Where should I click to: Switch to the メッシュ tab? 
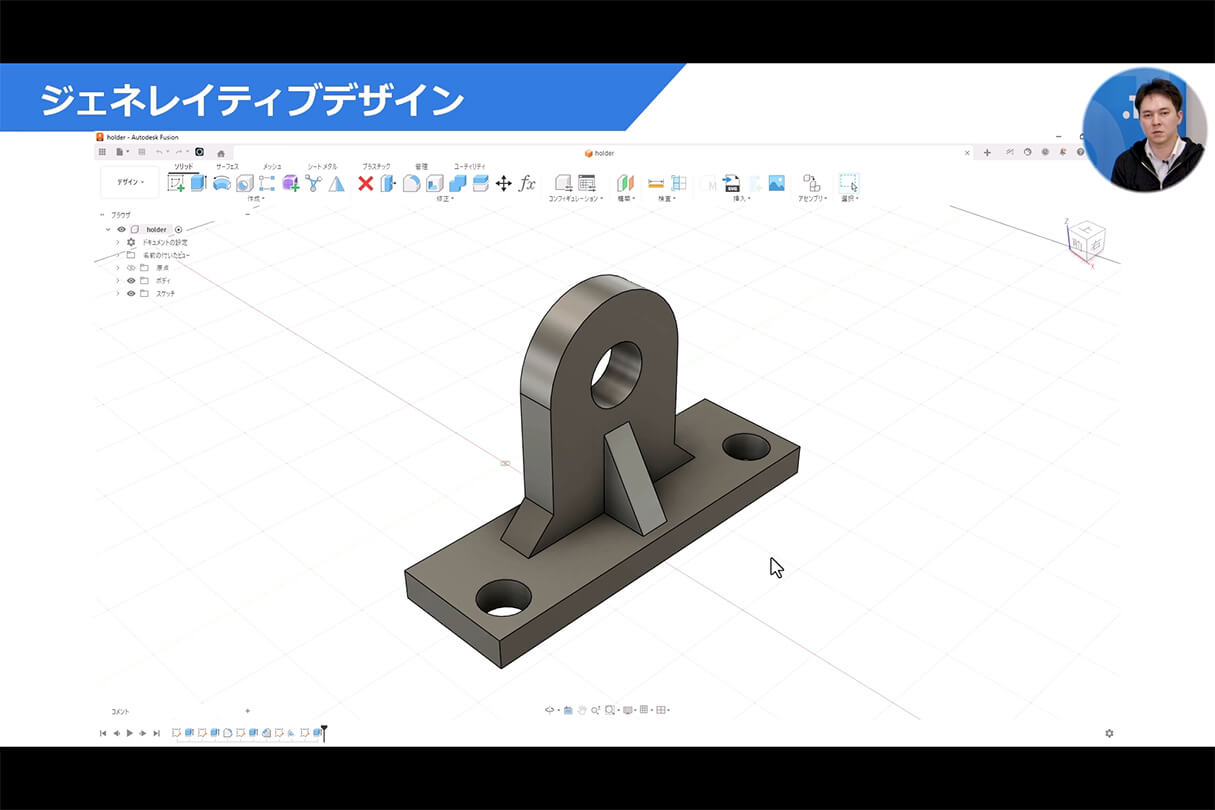(x=272, y=166)
